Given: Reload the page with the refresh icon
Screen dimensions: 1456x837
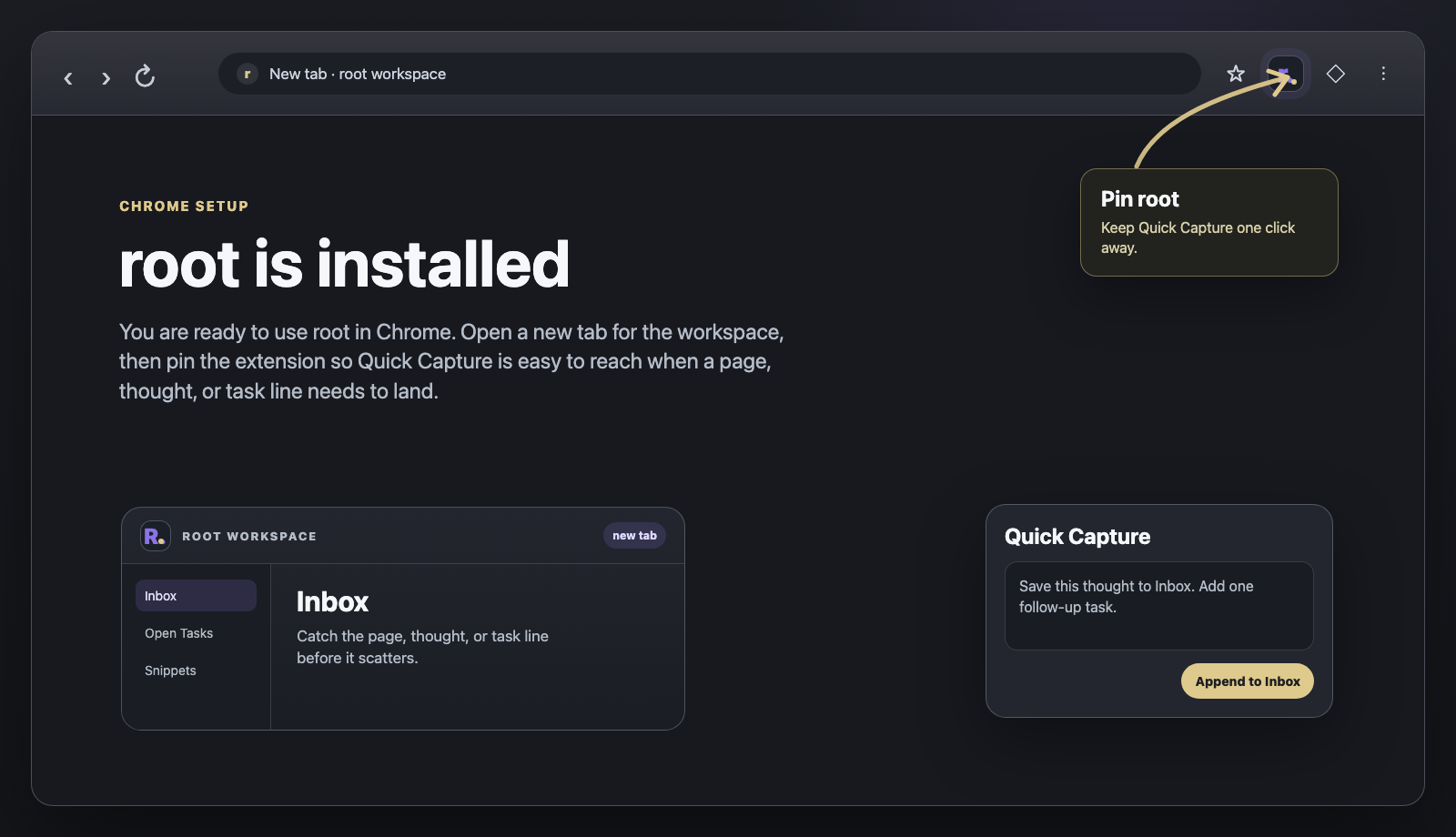Looking at the screenshot, I should [145, 76].
